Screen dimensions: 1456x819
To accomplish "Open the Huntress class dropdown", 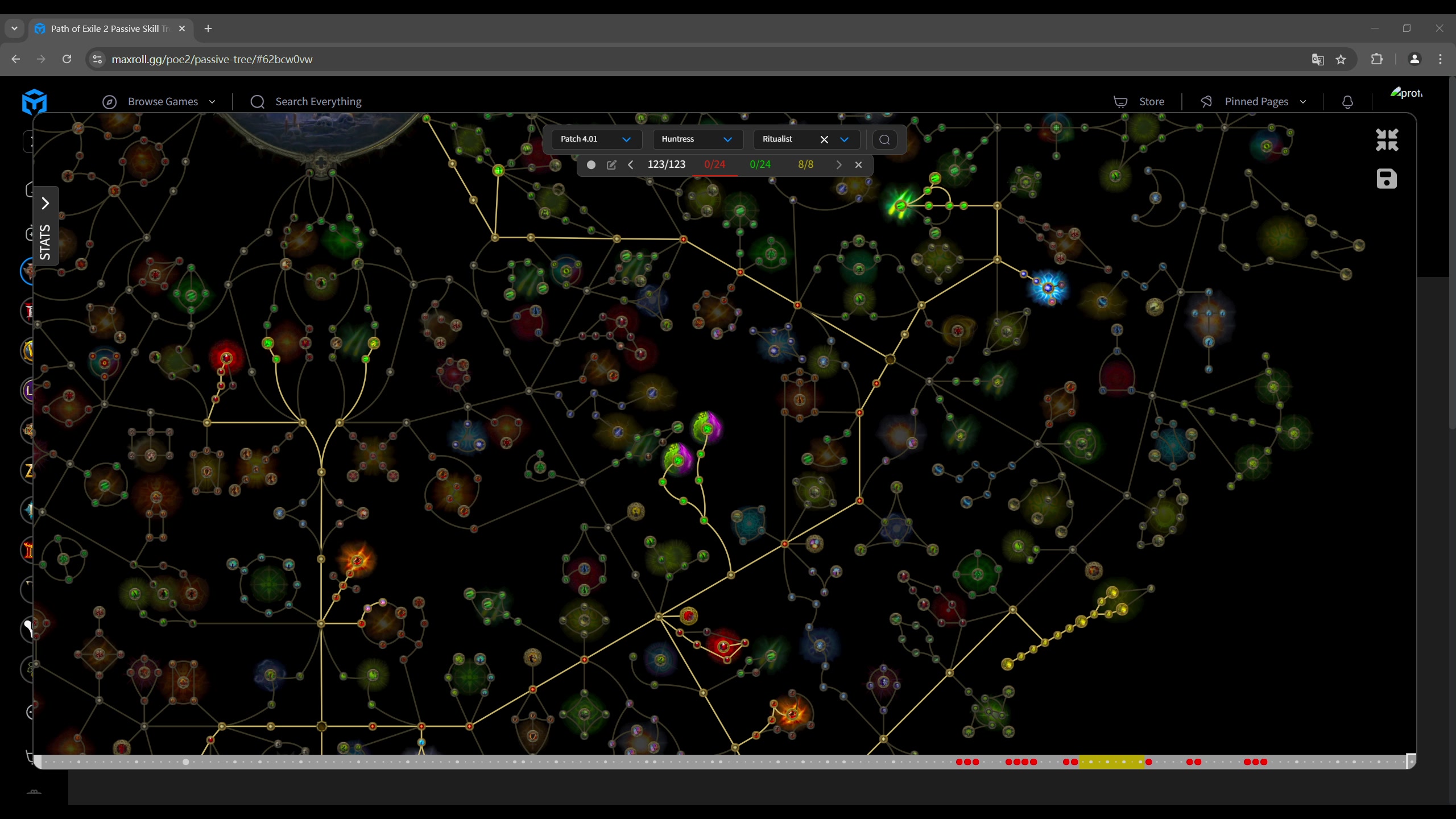I will [x=697, y=139].
